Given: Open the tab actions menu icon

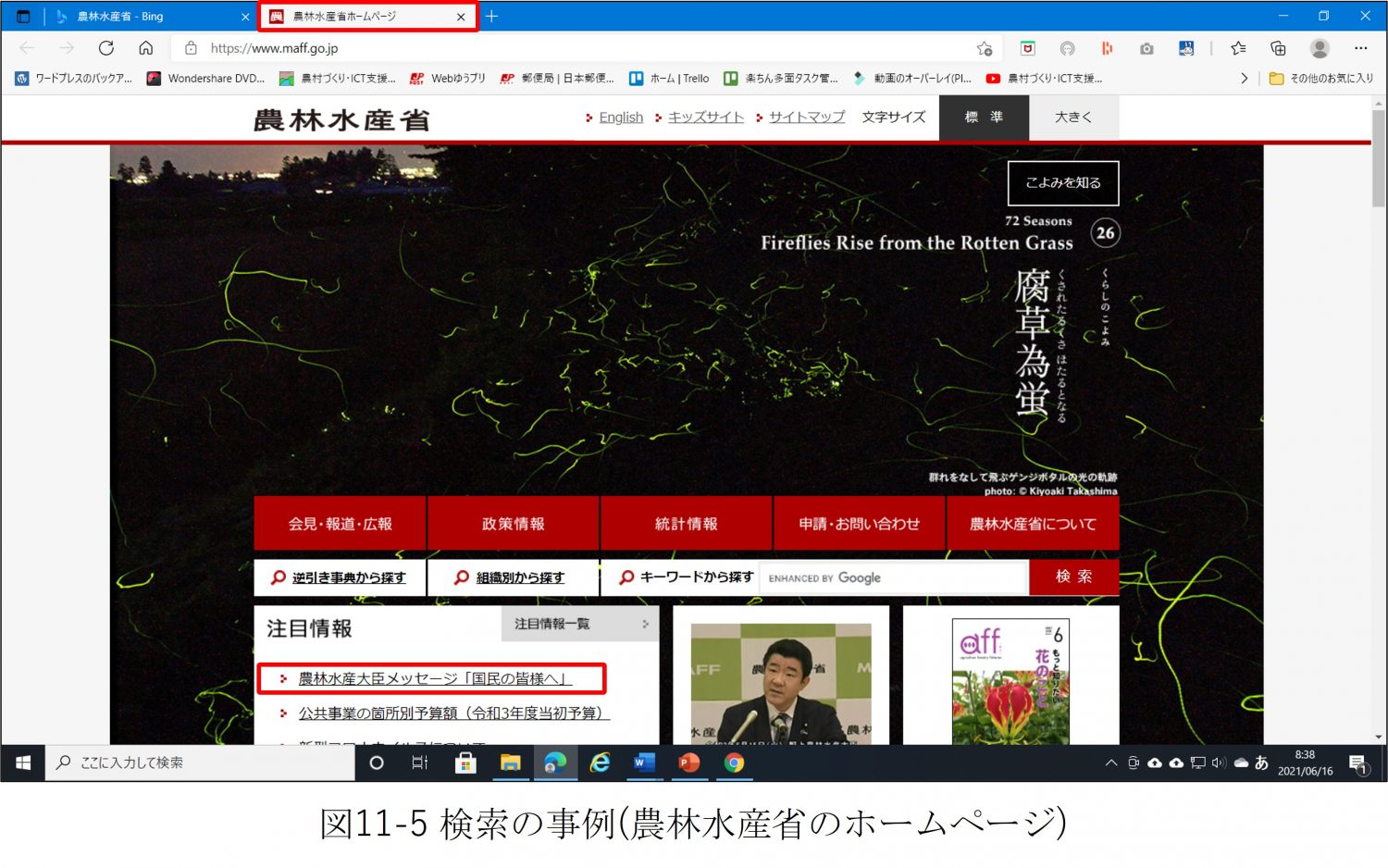Looking at the screenshot, I should tap(23, 17).
